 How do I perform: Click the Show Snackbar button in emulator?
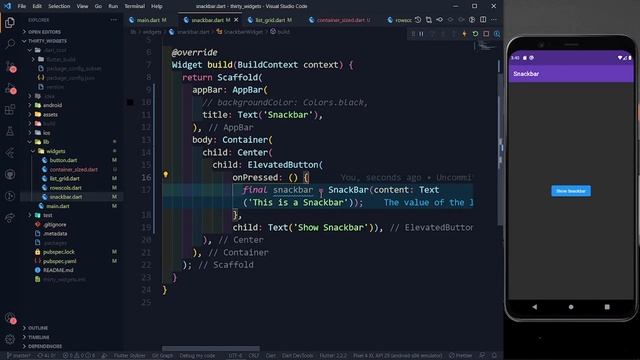(571, 191)
